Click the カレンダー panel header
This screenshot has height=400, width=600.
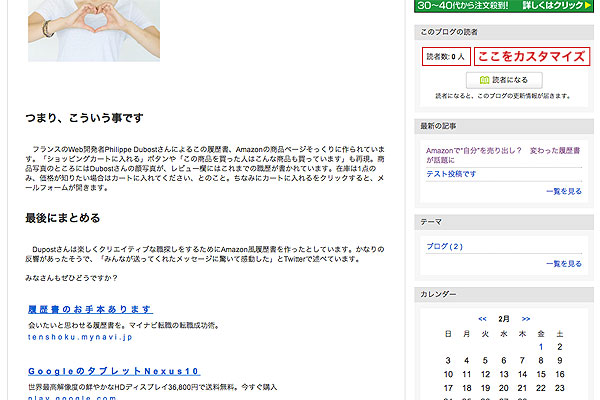click(x=504, y=294)
